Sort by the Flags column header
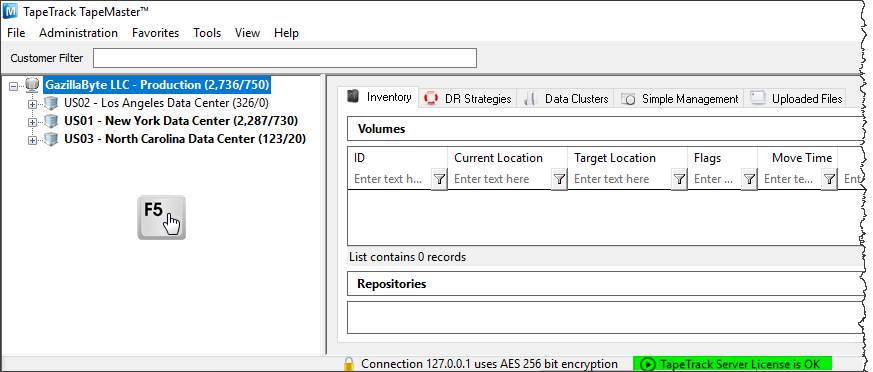 722,158
